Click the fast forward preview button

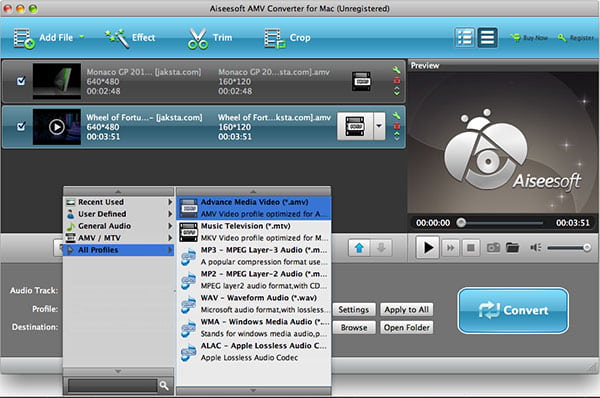point(450,248)
